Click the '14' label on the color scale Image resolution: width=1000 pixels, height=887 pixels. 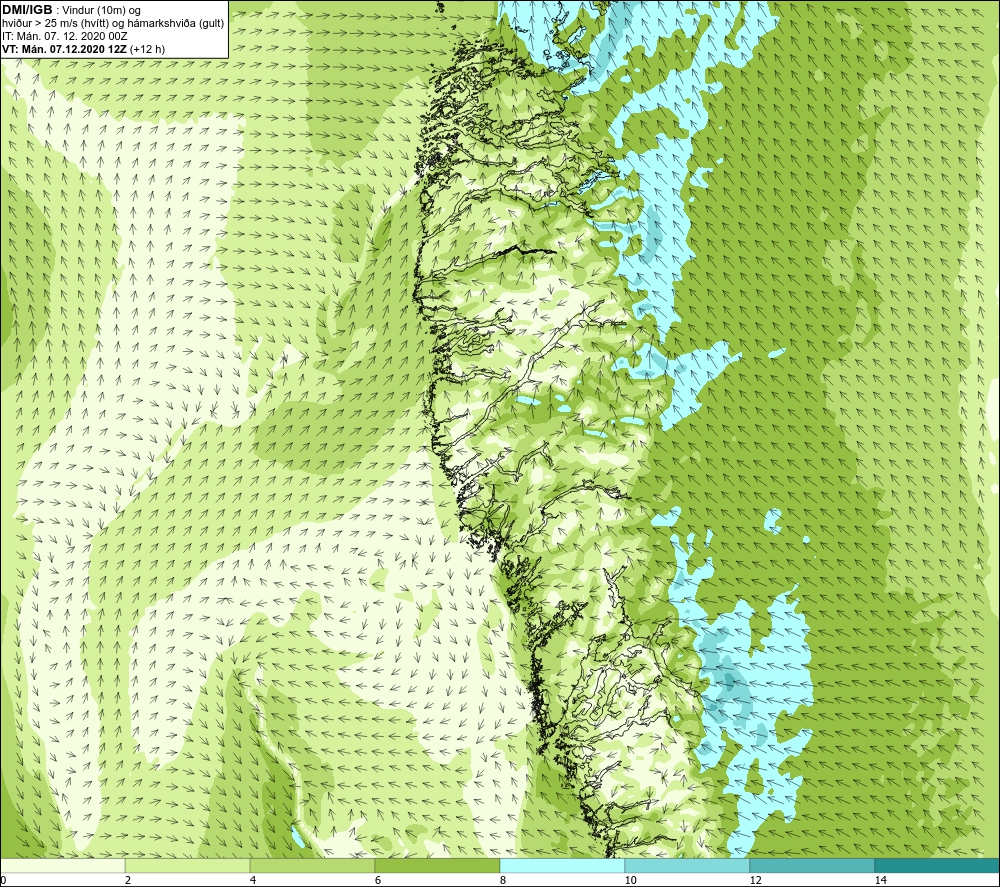click(x=880, y=880)
